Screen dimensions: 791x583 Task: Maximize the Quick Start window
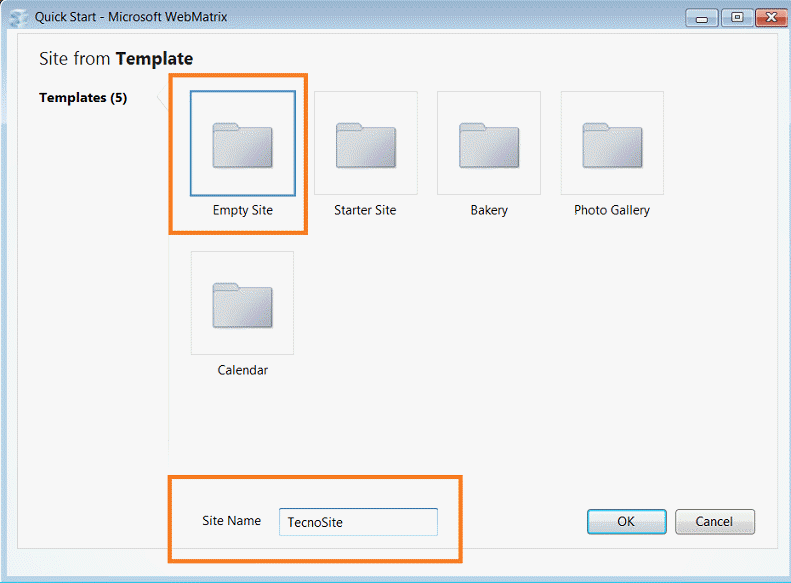coord(736,17)
